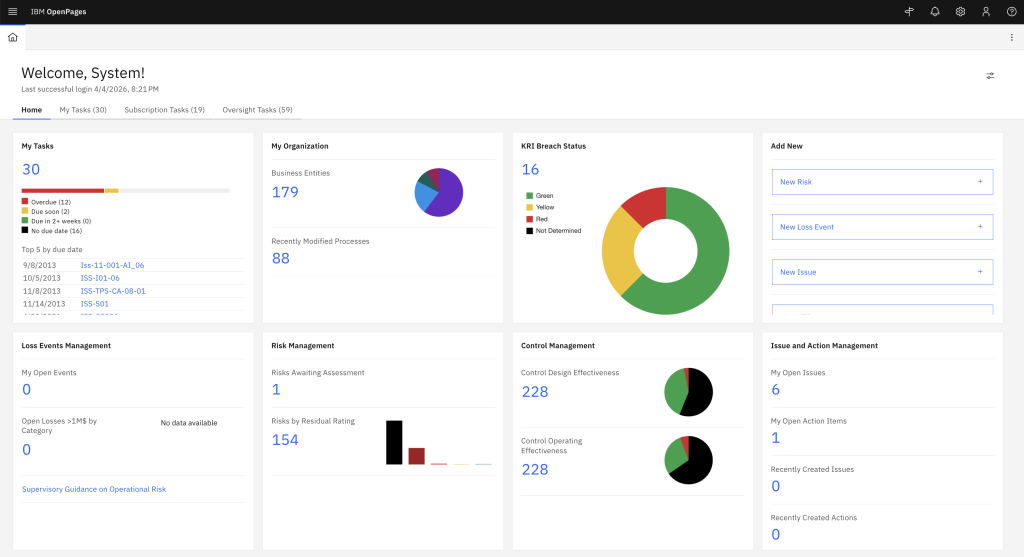Open the vertical ellipsis overflow menu
This screenshot has height=557, width=1024.
point(1012,37)
